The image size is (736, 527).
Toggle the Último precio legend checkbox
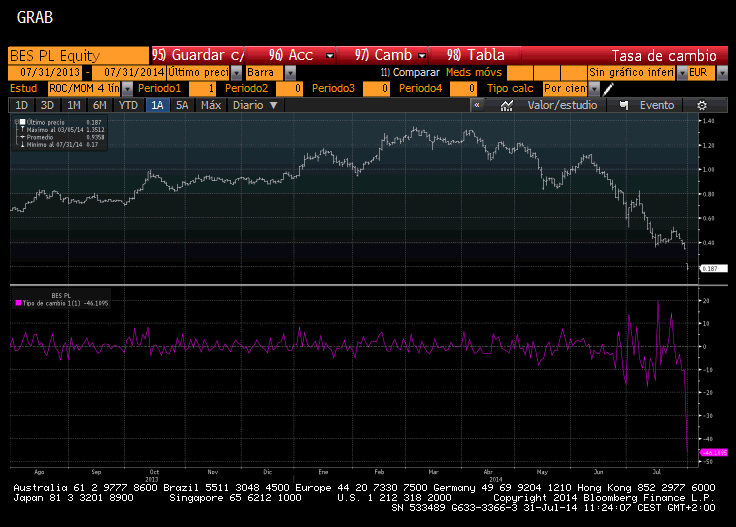[x=22, y=122]
